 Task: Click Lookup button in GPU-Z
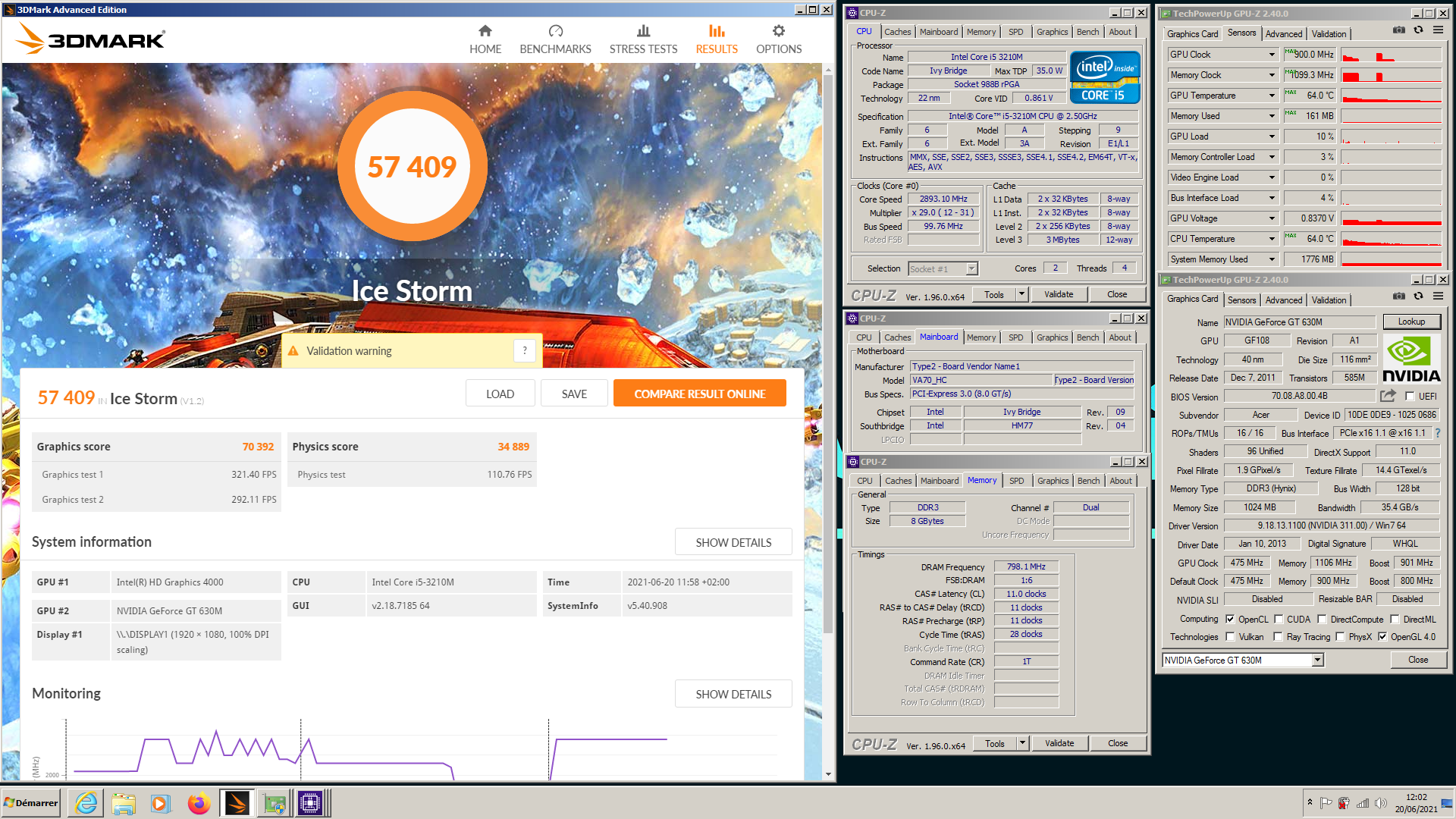pos(1411,322)
